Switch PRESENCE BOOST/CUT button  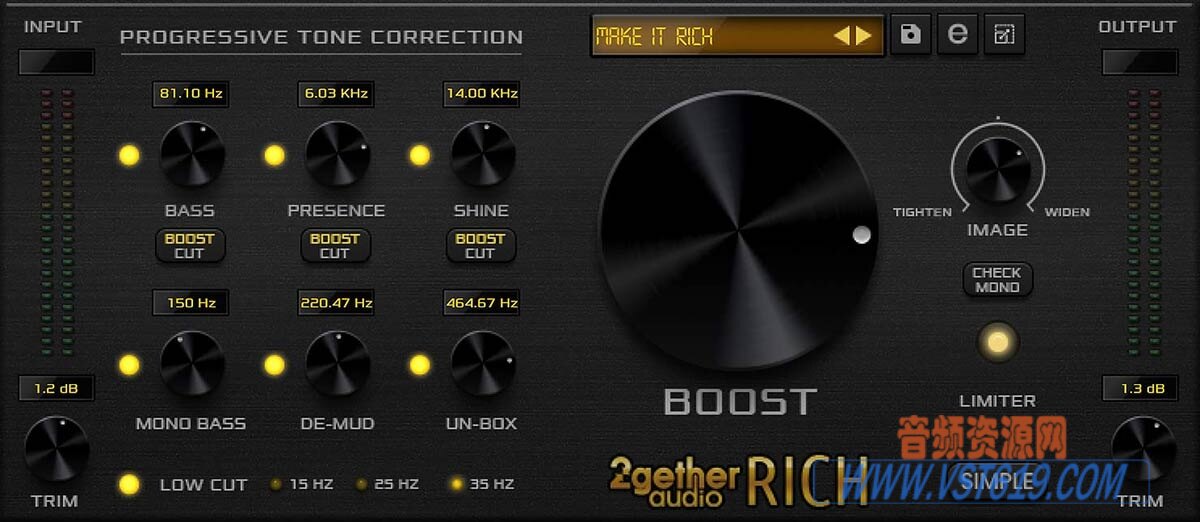[x=335, y=246]
